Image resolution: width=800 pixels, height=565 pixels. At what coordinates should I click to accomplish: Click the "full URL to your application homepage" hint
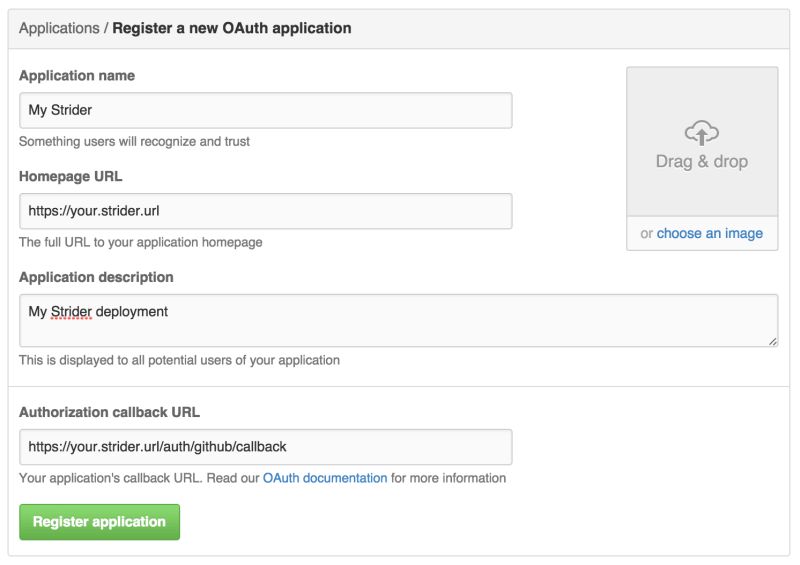pyautogui.click(x=141, y=242)
